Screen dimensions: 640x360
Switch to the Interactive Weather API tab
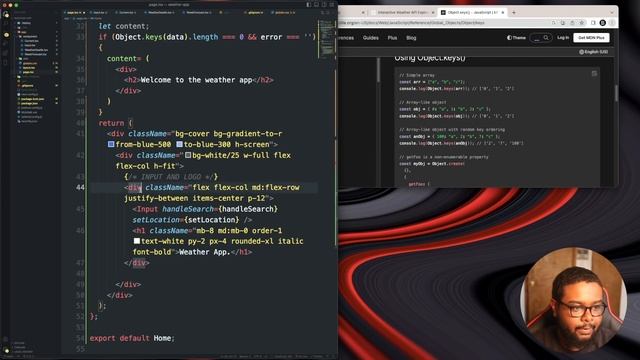[402, 12]
